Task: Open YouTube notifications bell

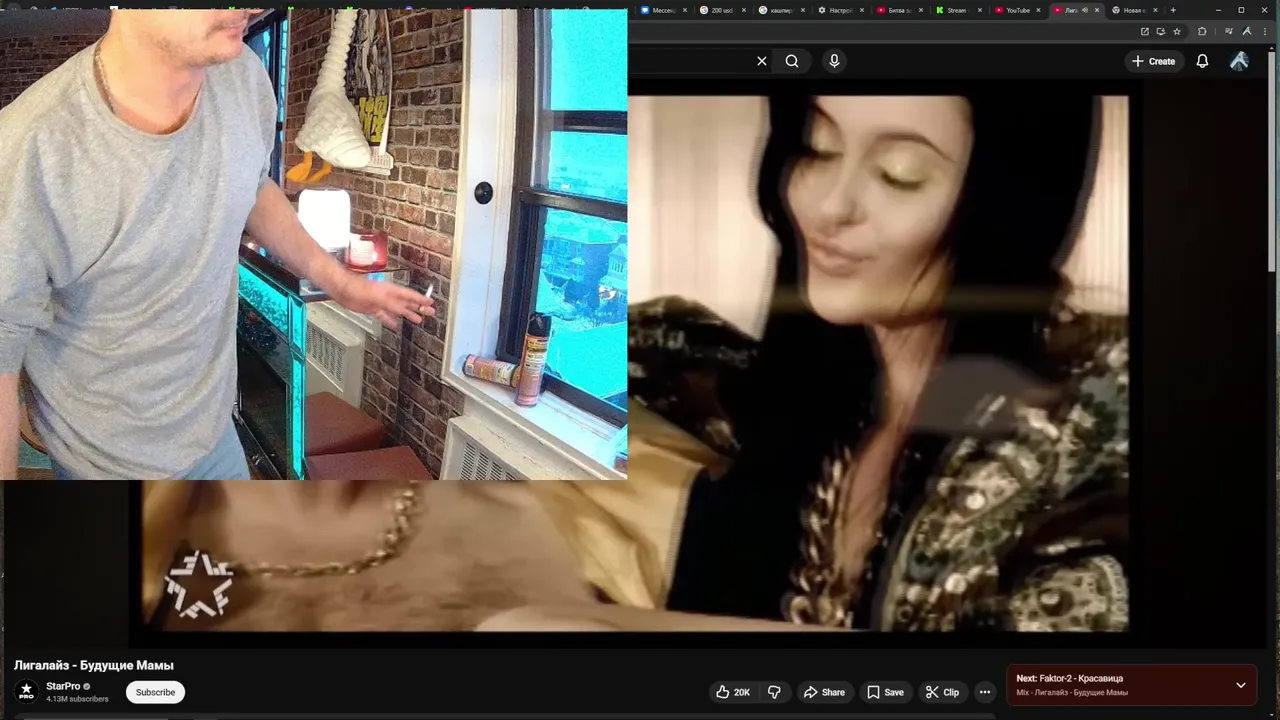Action: (x=1202, y=61)
